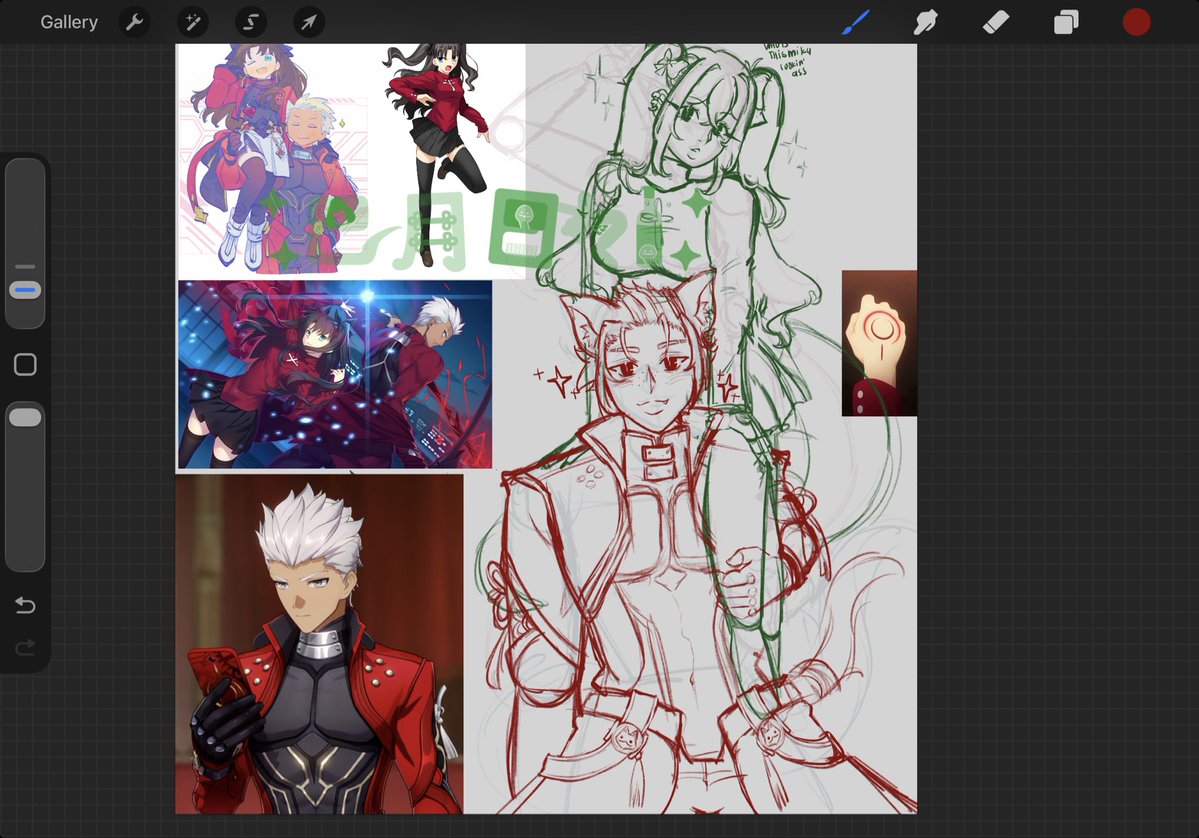This screenshot has width=1199, height=838.
Task: Click the brush opacity slider handle
Action: tap(25, 417)
